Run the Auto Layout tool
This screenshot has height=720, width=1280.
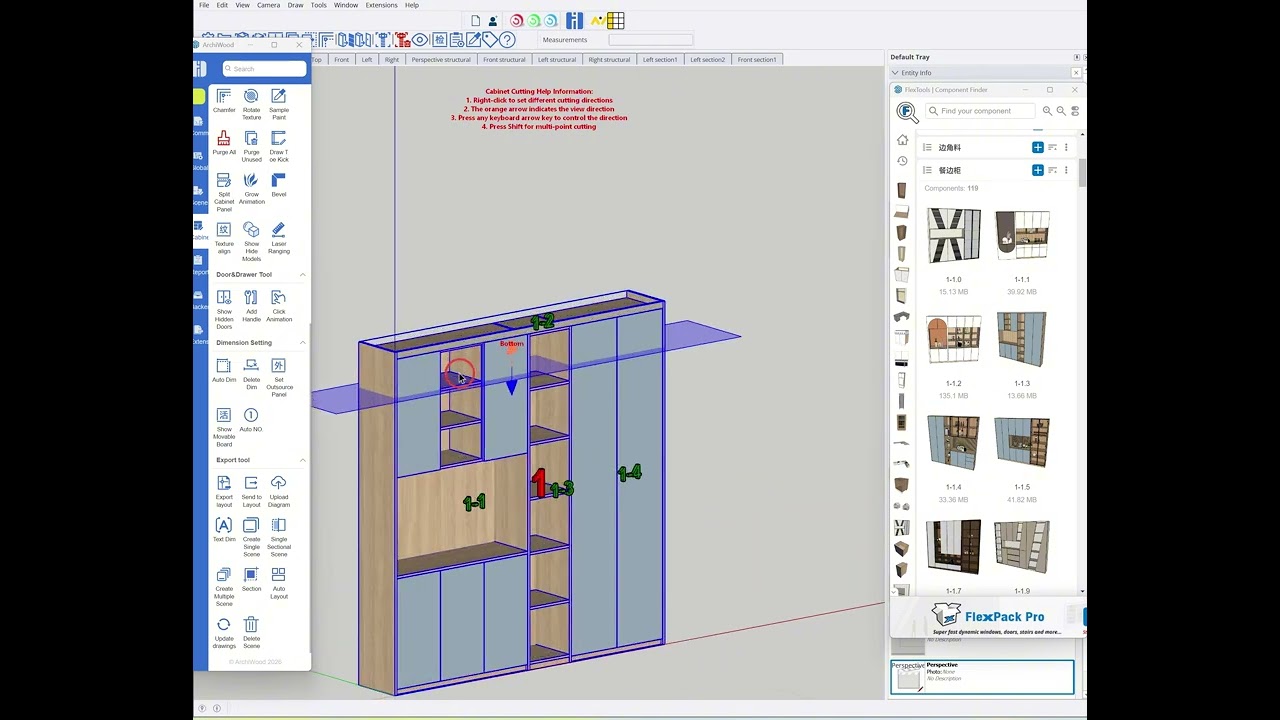point(279,584)
